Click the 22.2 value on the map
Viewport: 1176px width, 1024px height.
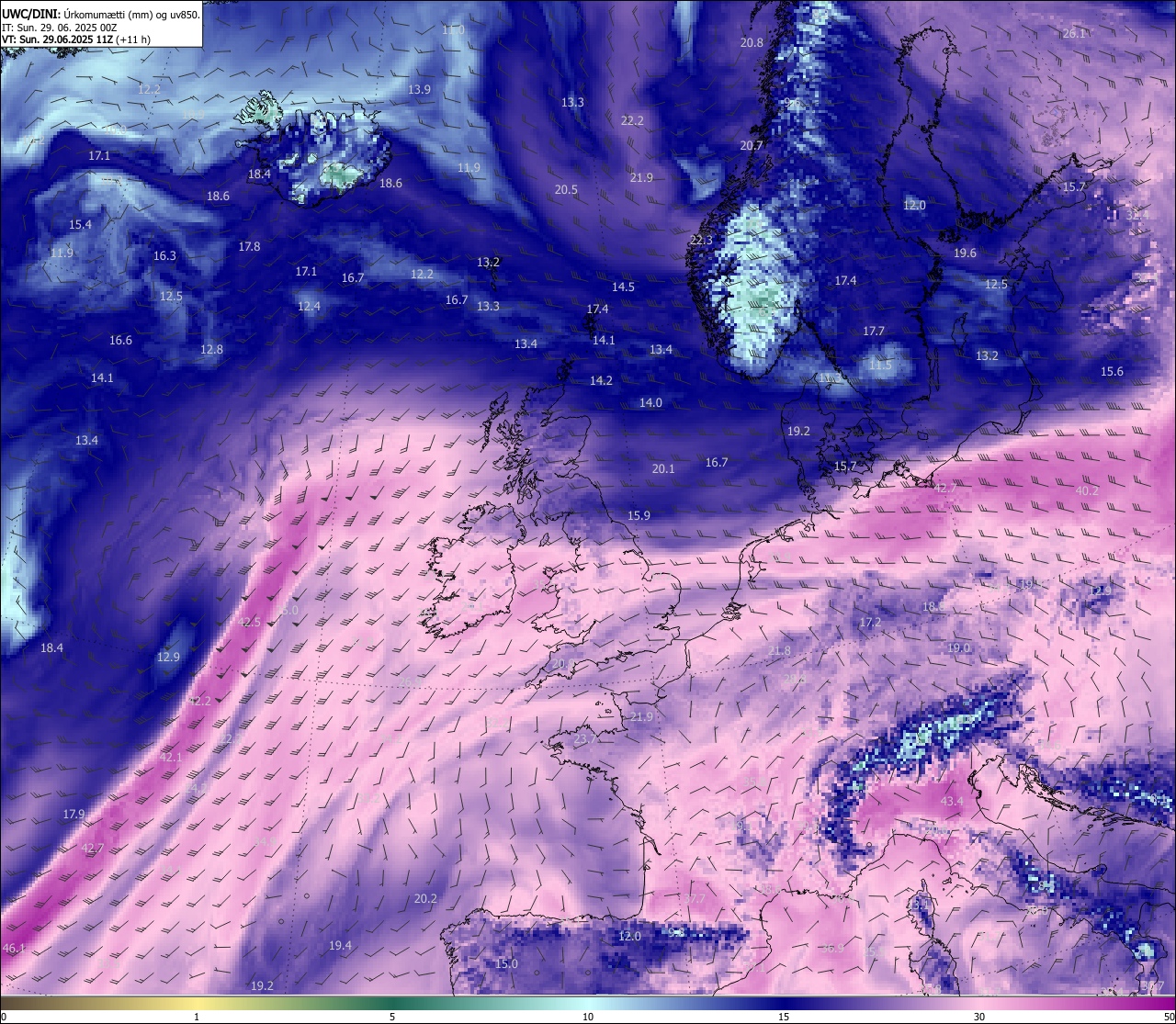click(632, 120)
